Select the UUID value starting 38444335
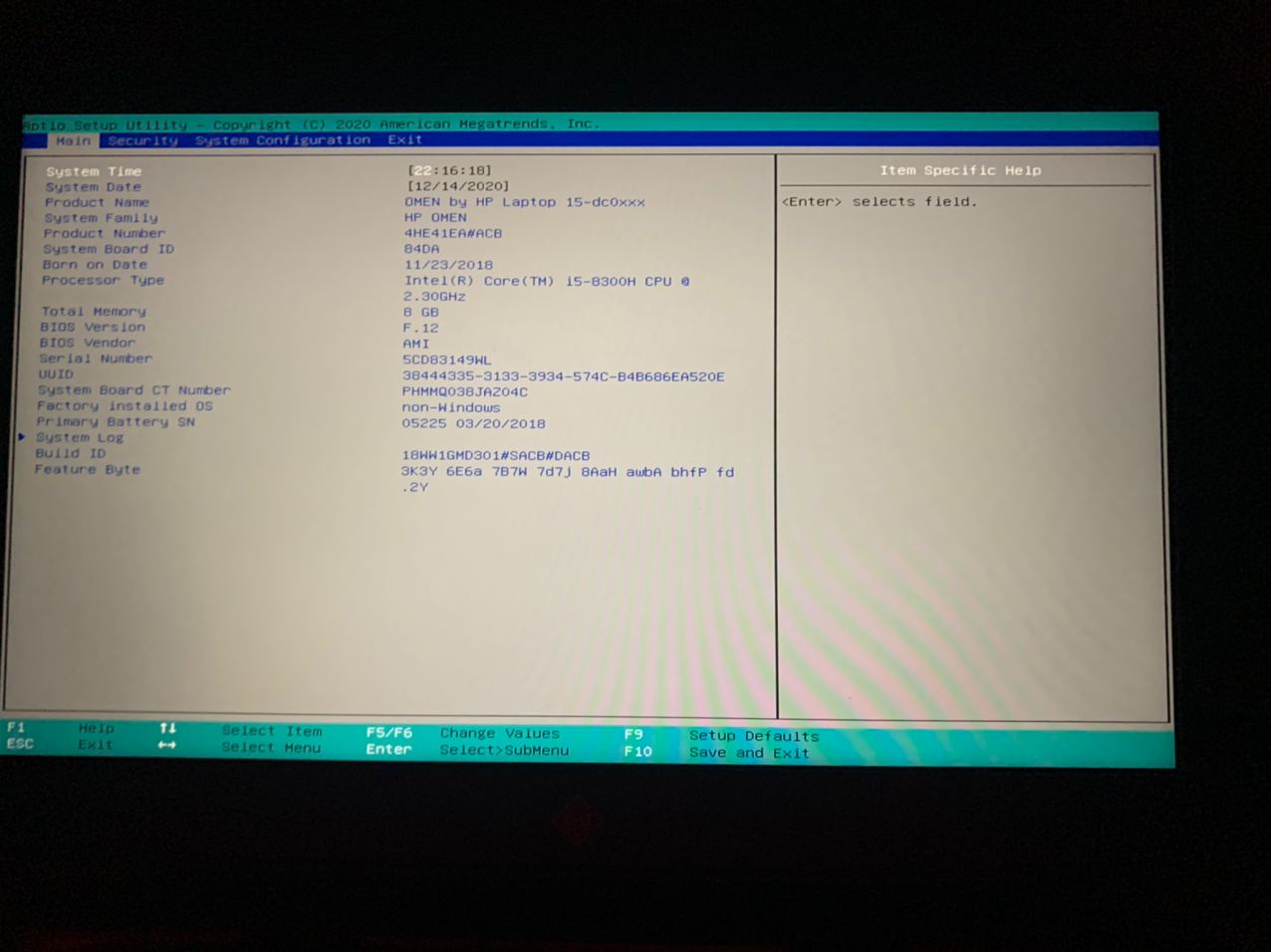The width and height of the screenshot is (1271, 952). (x=563, y=376)
